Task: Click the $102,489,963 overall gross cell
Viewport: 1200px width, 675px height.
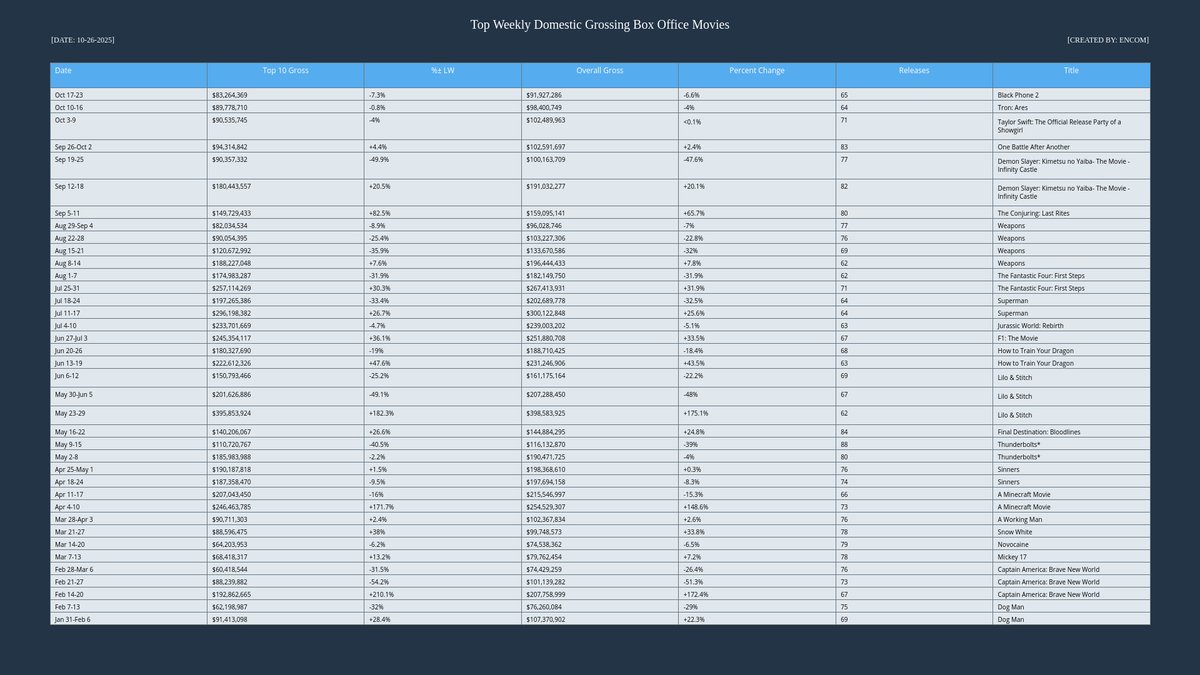Action: click(600, 126)
